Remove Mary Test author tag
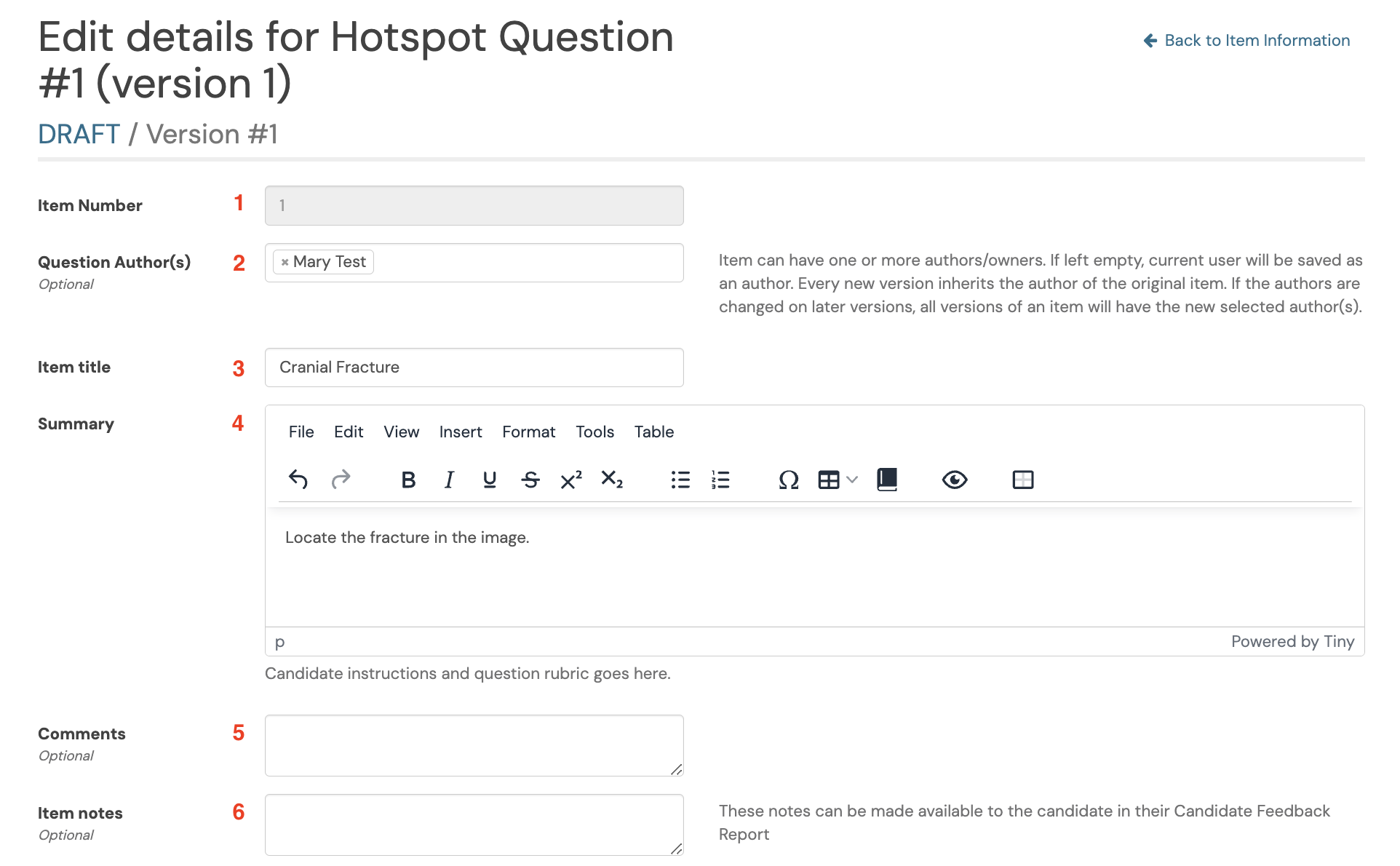 point(285,262)
